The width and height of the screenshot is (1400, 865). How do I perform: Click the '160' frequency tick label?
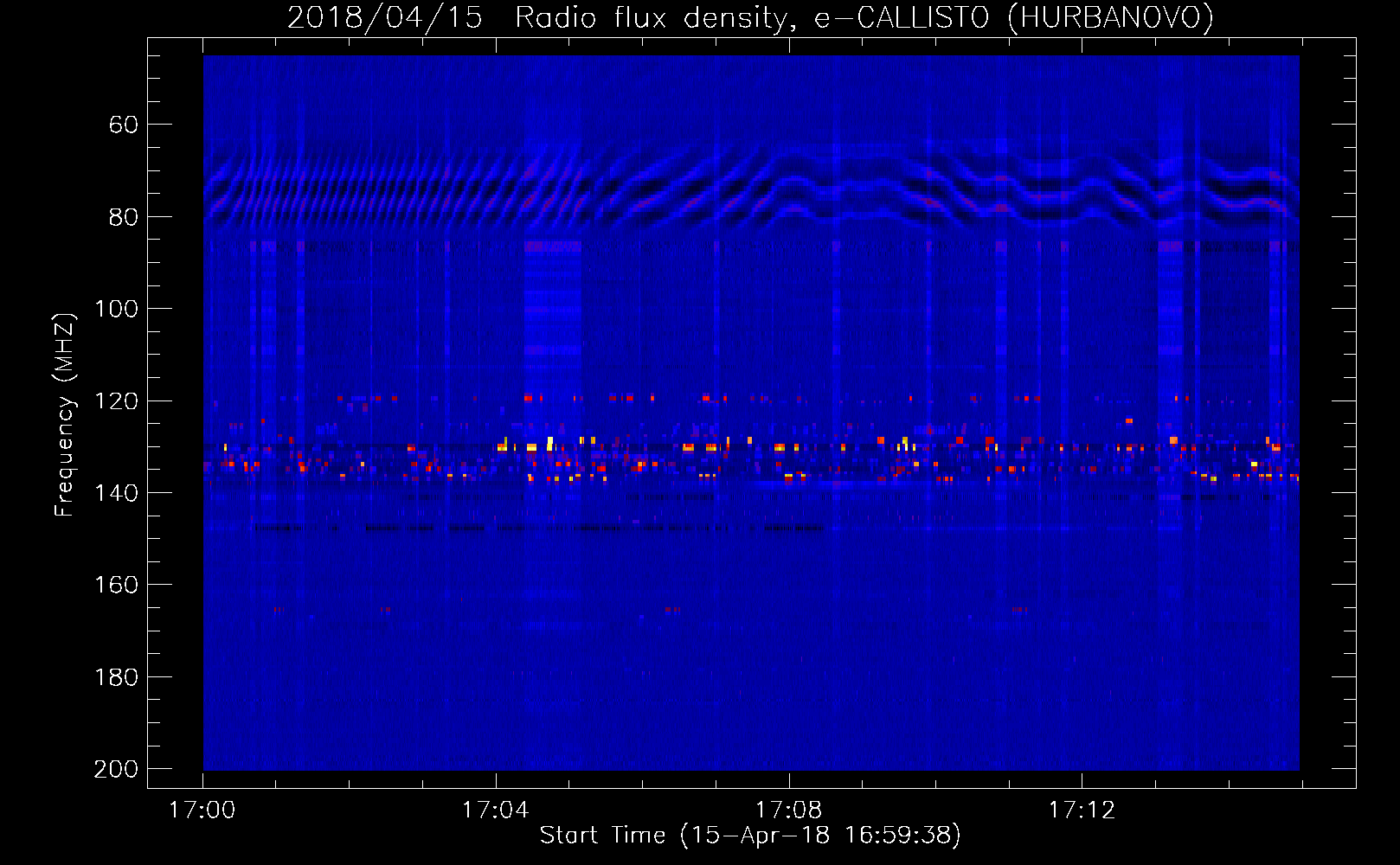pyautogui.click(x=116, y=586)
